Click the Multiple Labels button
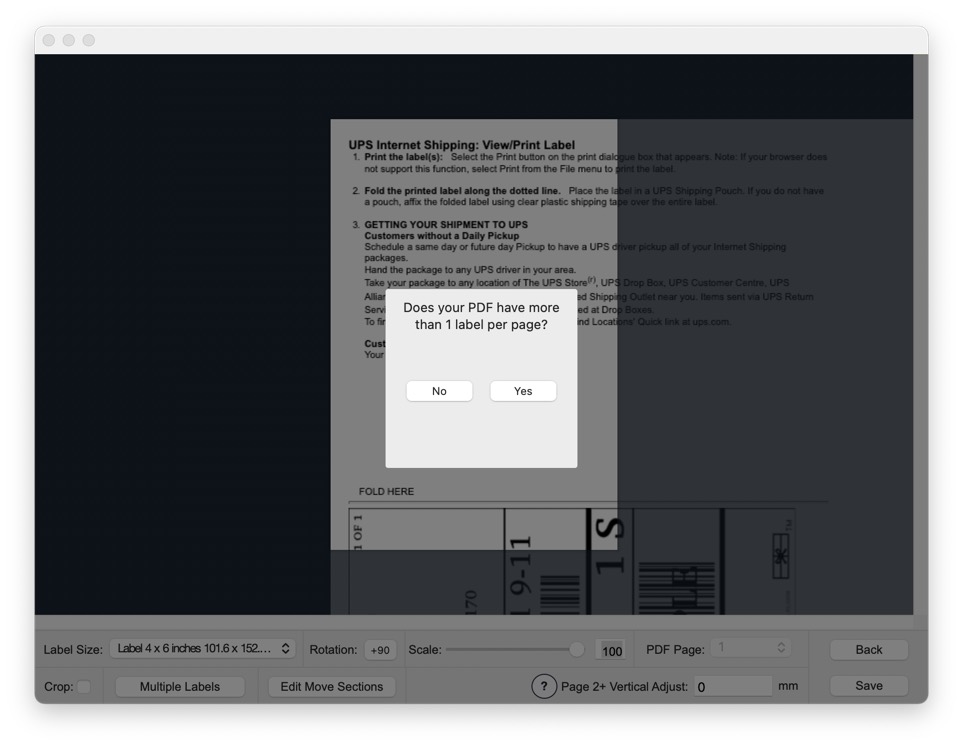This screenshot has height=746, width=962. pyautogui.click(x=180, y=687)
